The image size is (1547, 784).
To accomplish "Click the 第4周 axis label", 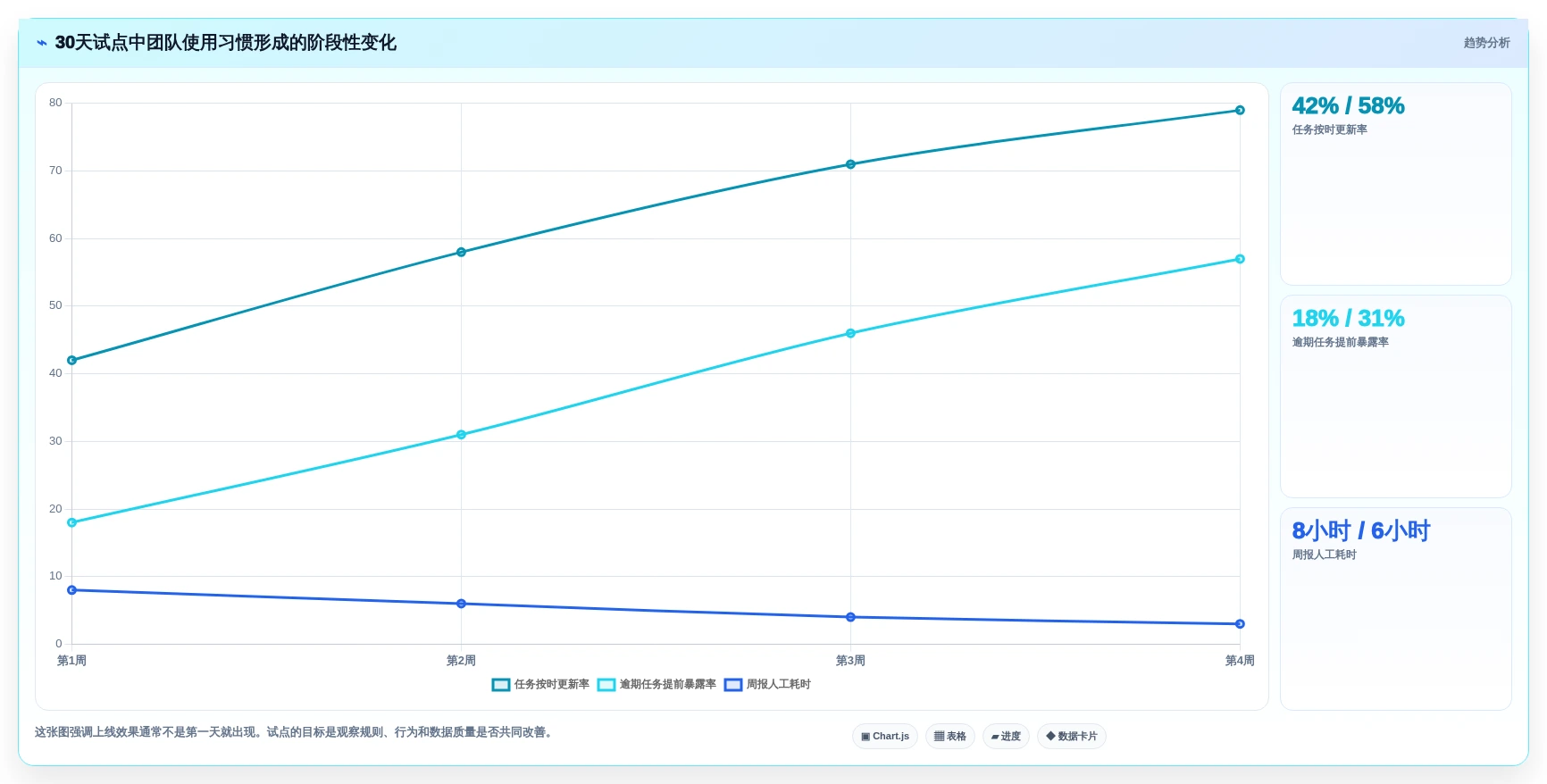I will [1240, 661].
